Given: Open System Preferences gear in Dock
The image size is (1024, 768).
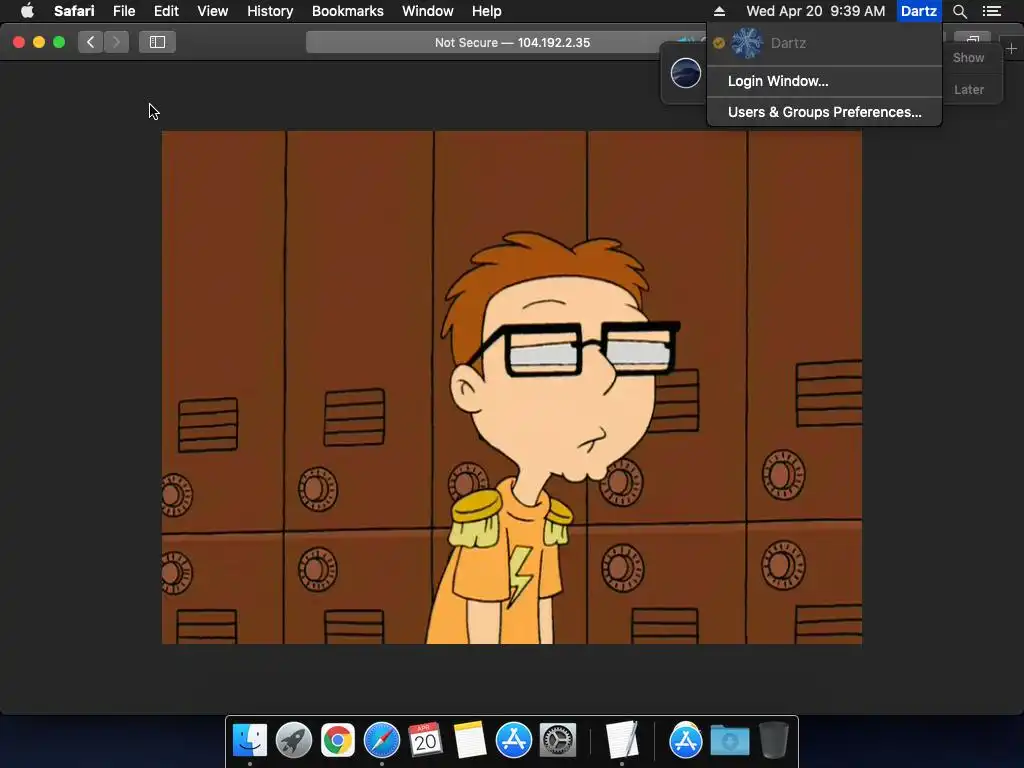Looking at the screenshot, I should [558, 741].
